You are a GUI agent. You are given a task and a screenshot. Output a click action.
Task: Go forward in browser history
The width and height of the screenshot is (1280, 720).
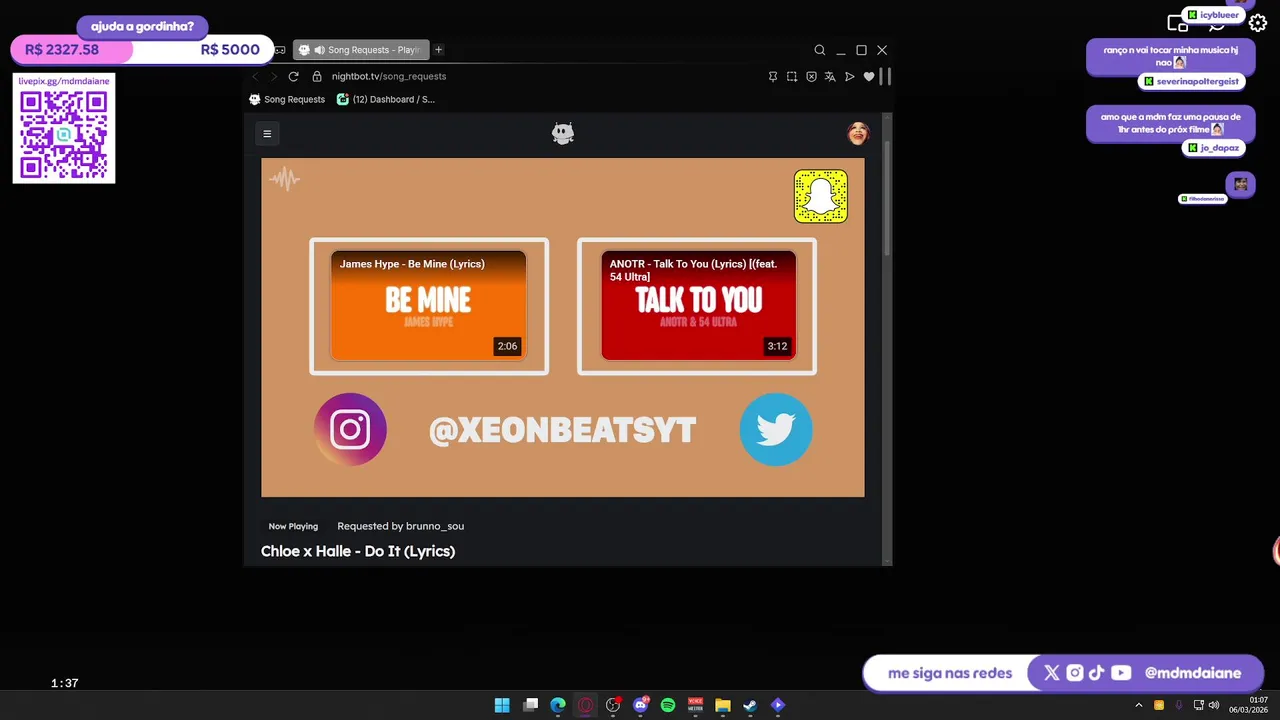[x=274, y=76]
